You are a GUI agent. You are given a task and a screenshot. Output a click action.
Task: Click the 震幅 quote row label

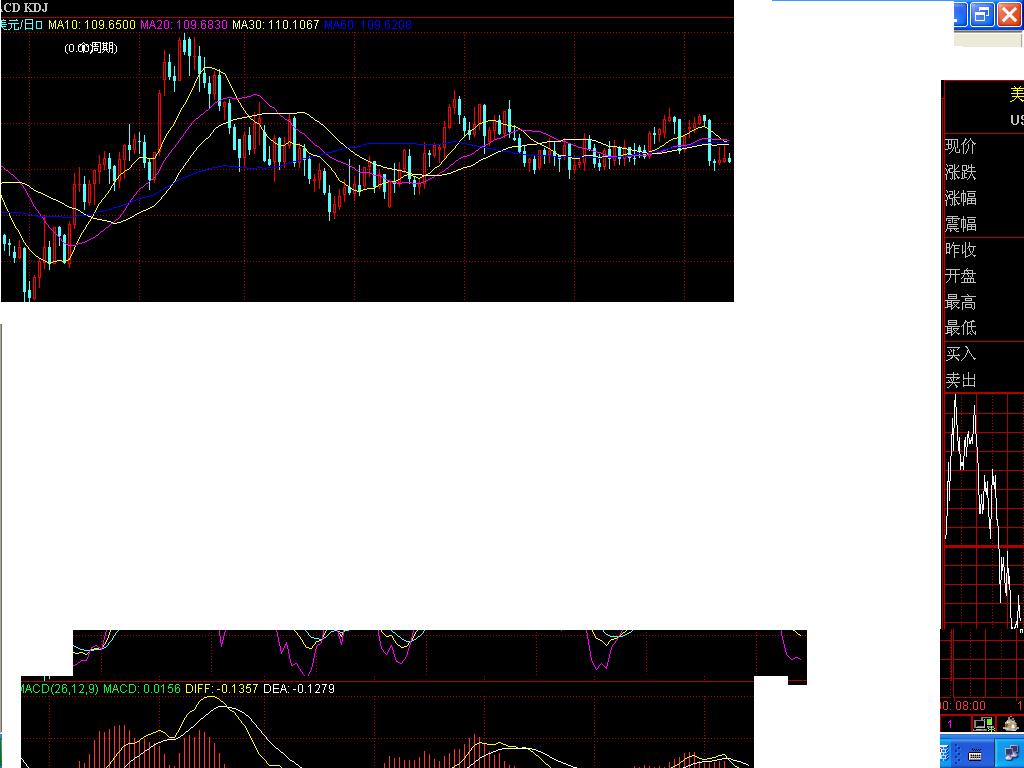coord(961,224)
